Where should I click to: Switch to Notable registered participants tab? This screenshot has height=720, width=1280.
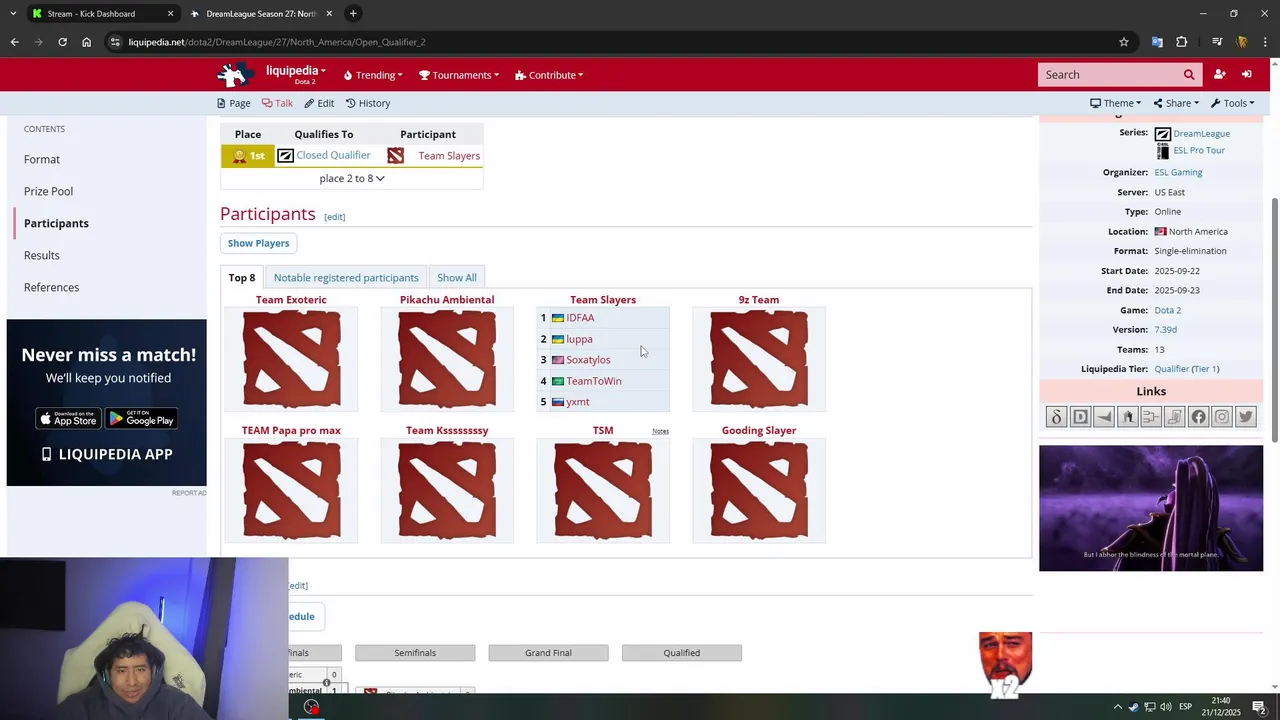(x=346, y=278)
